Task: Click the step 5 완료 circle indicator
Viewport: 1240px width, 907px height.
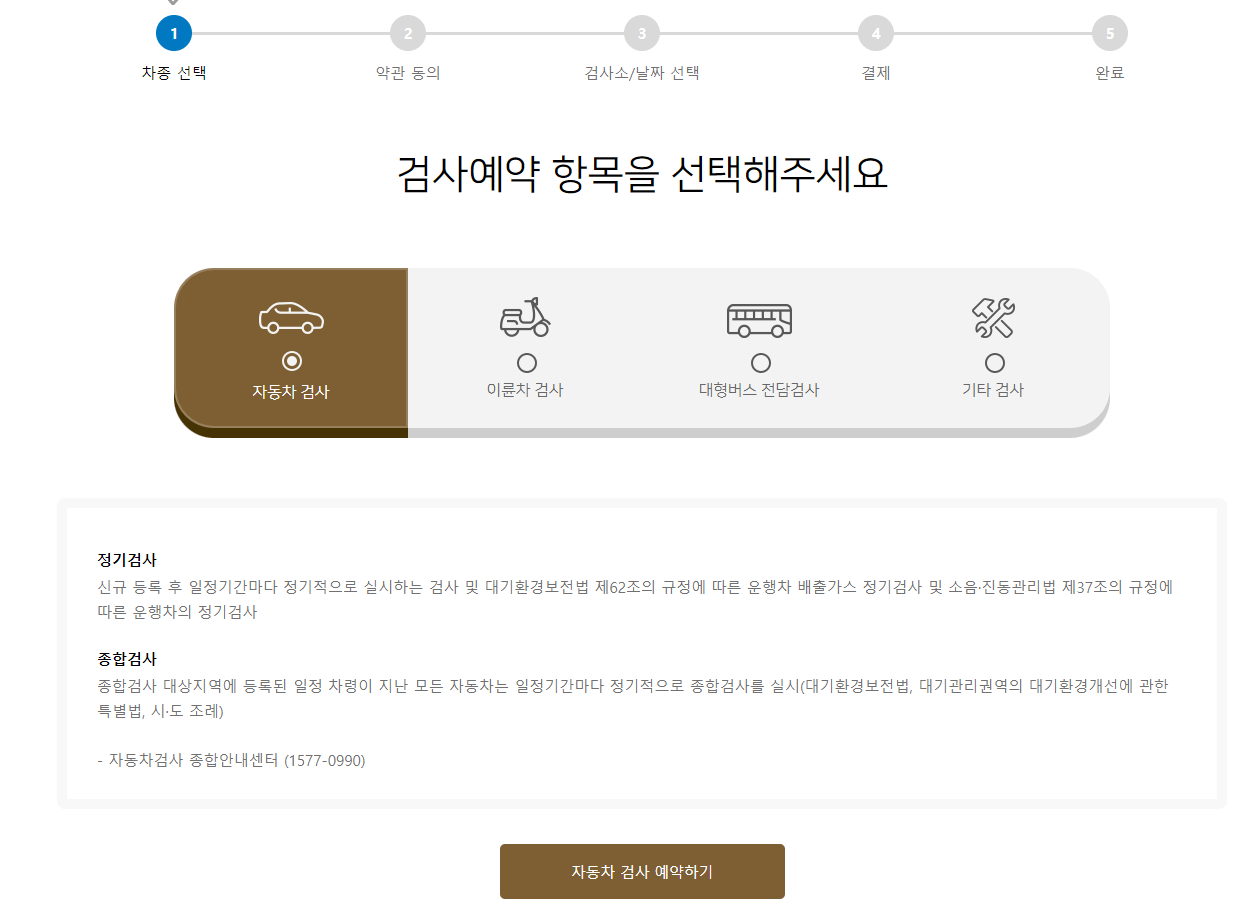Action: (x=1110, y=32)
